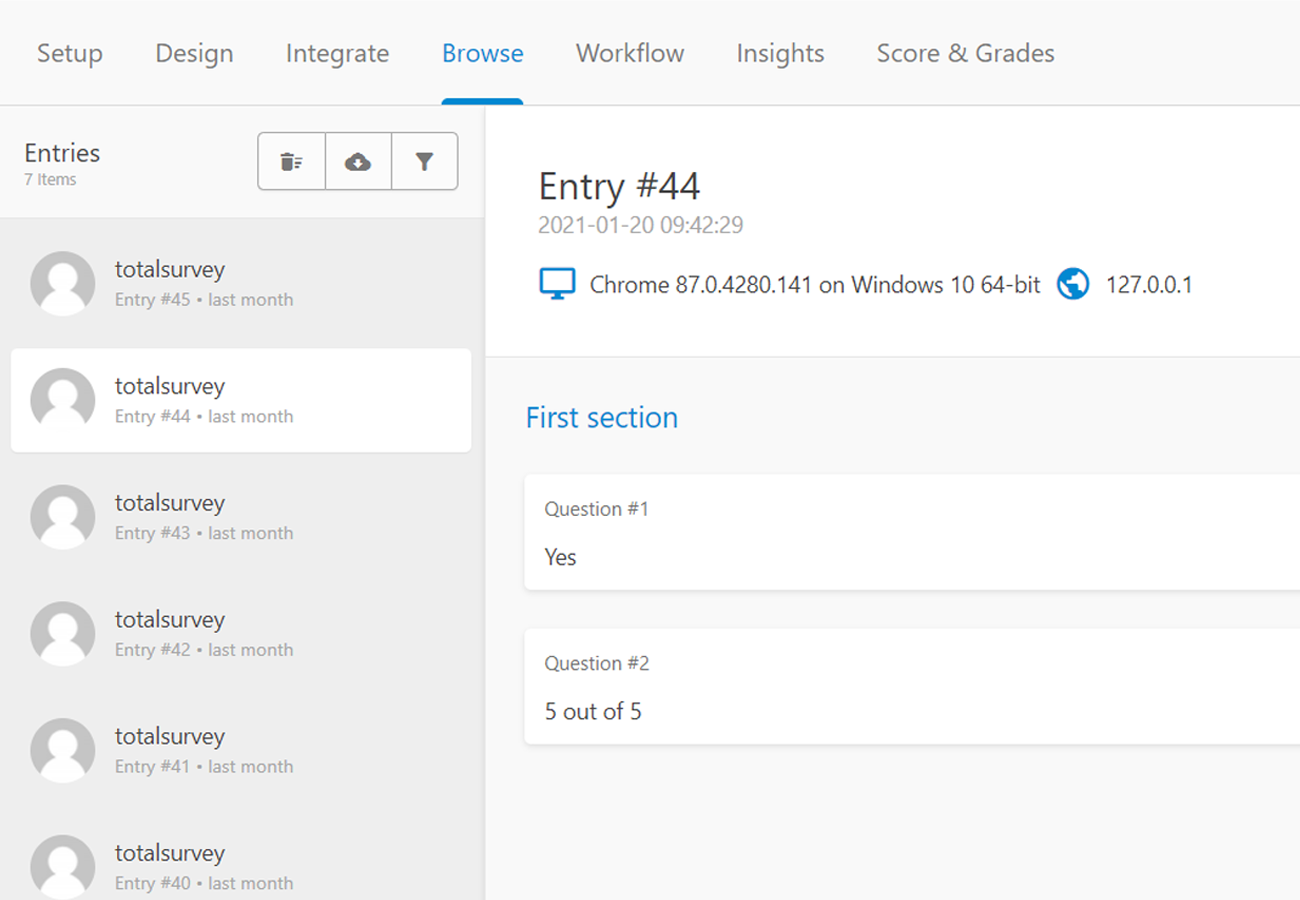Click 'Entry #45 • last month' subtitle

click(204, 300)
